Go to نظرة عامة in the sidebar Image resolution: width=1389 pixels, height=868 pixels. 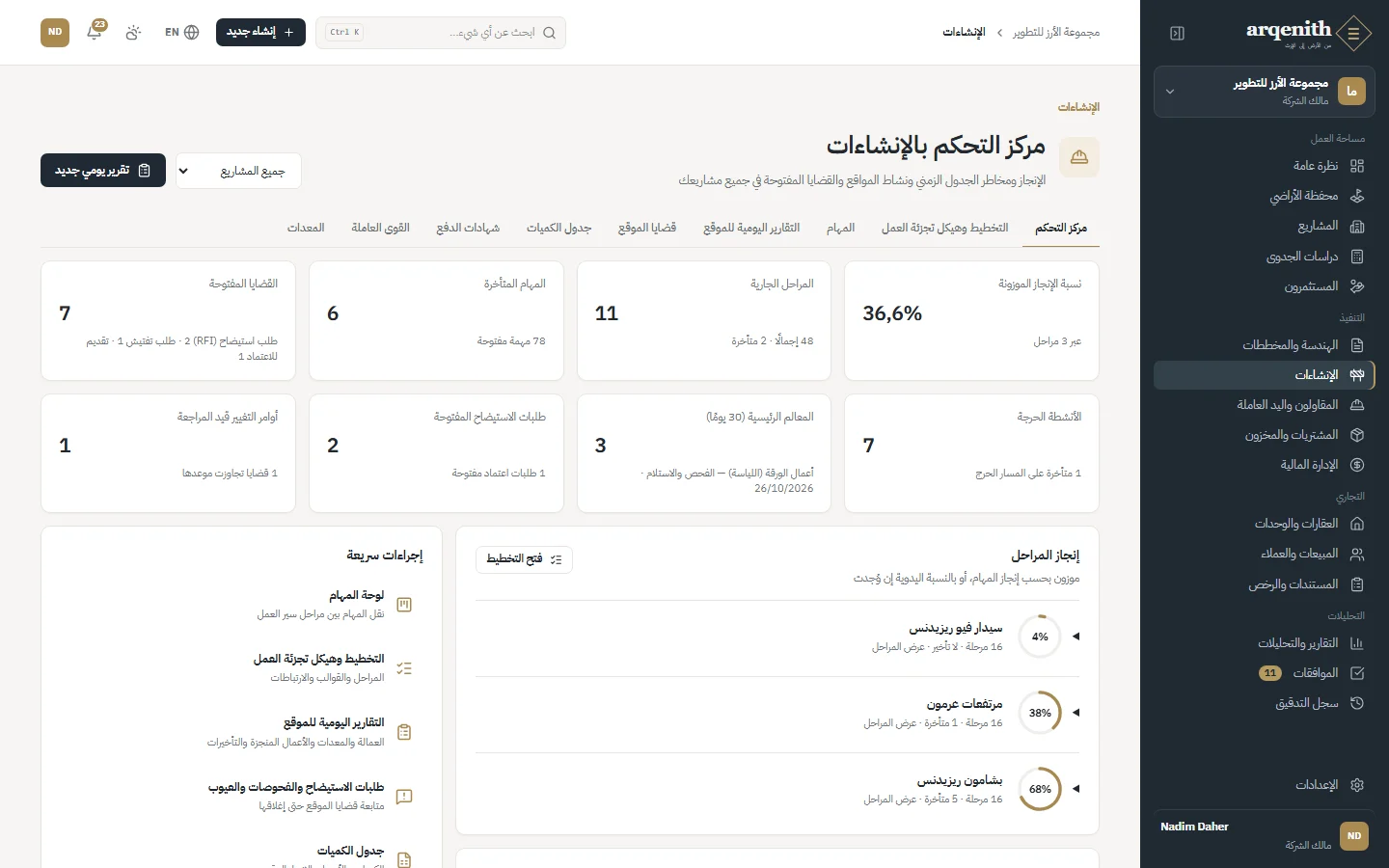pyautogui.click(x=1265, y=166)
